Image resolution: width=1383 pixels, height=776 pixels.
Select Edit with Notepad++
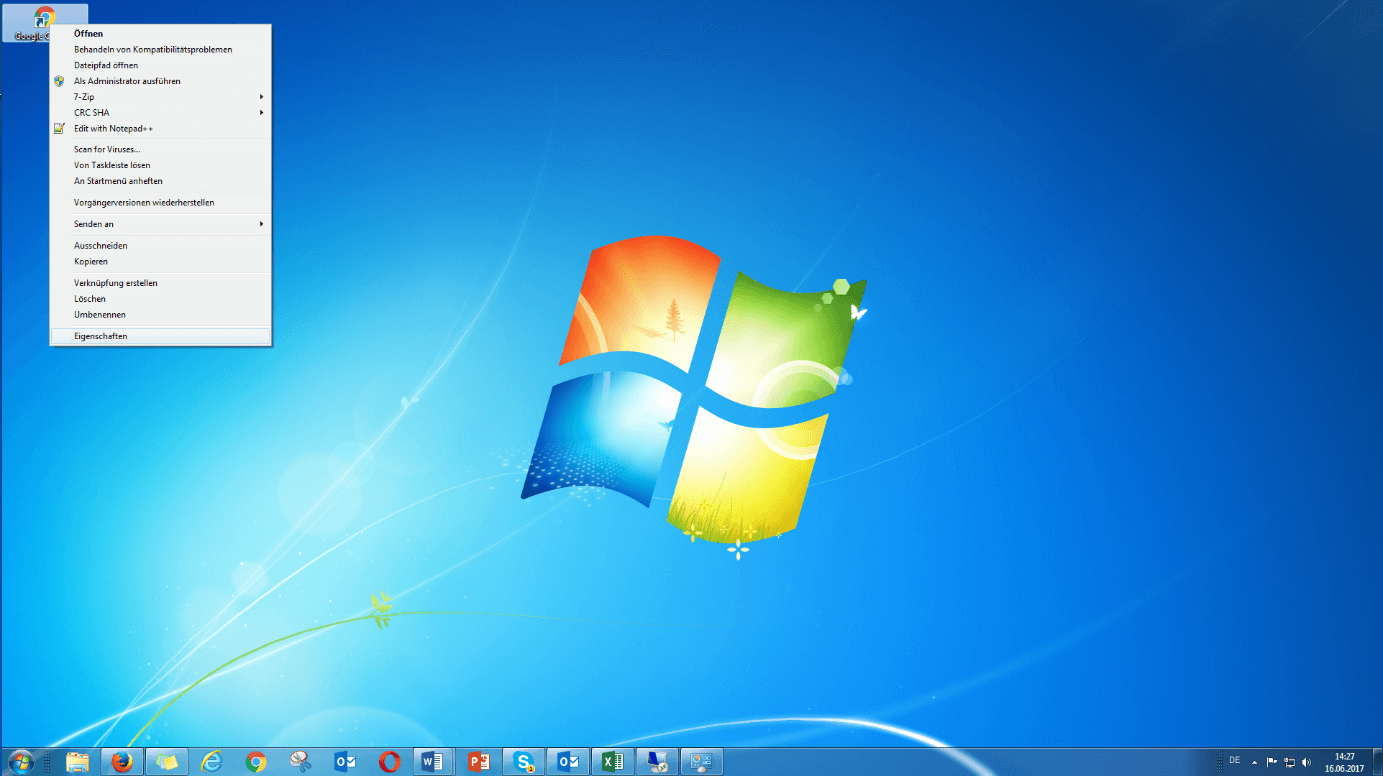pos(160,129)
